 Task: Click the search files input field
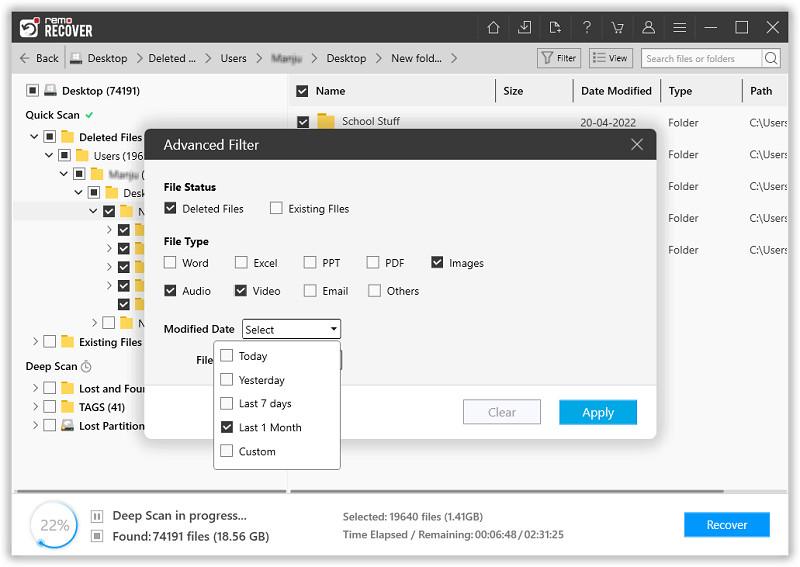click(700, 59)
